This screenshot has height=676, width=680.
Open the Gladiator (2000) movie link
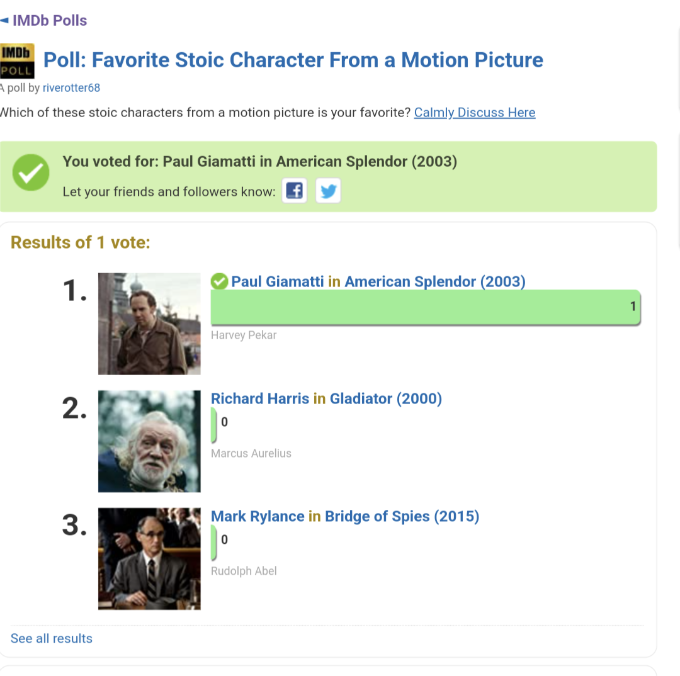pyautogui.click(x=386, y=399)
